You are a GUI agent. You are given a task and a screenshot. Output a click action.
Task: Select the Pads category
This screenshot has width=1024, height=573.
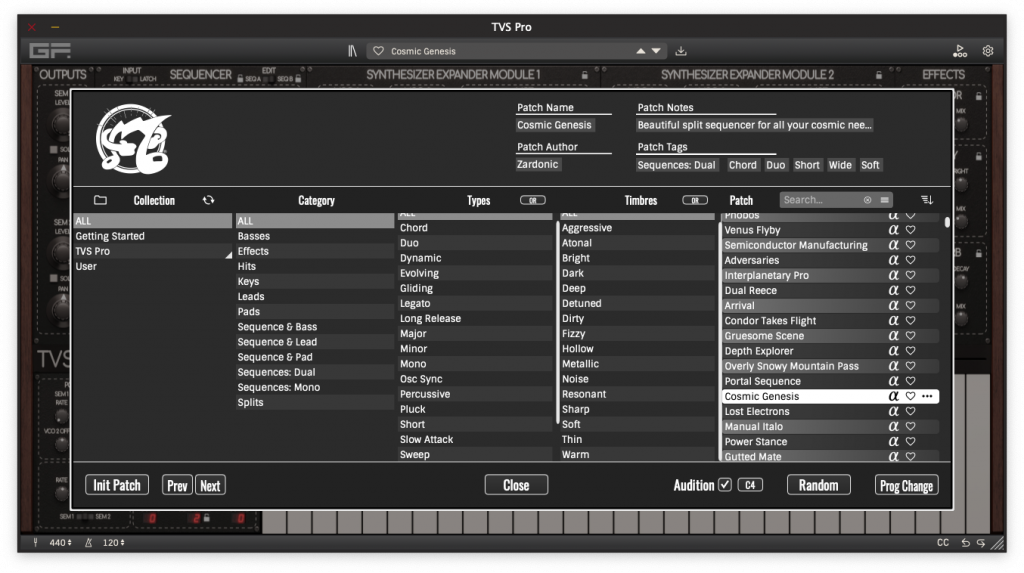314,312
